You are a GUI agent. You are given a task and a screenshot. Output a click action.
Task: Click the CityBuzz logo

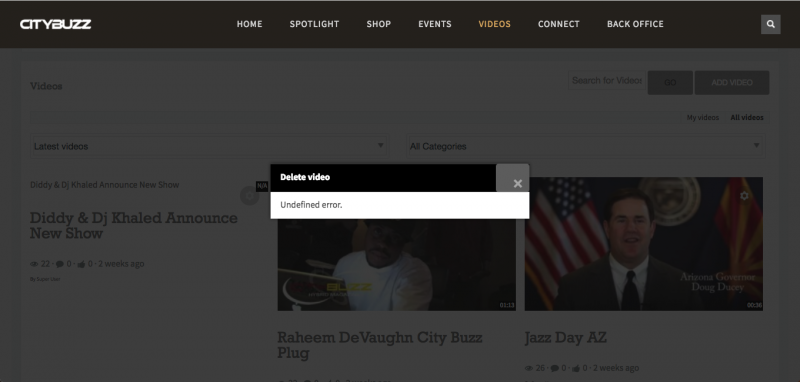[x=56, y=24]
